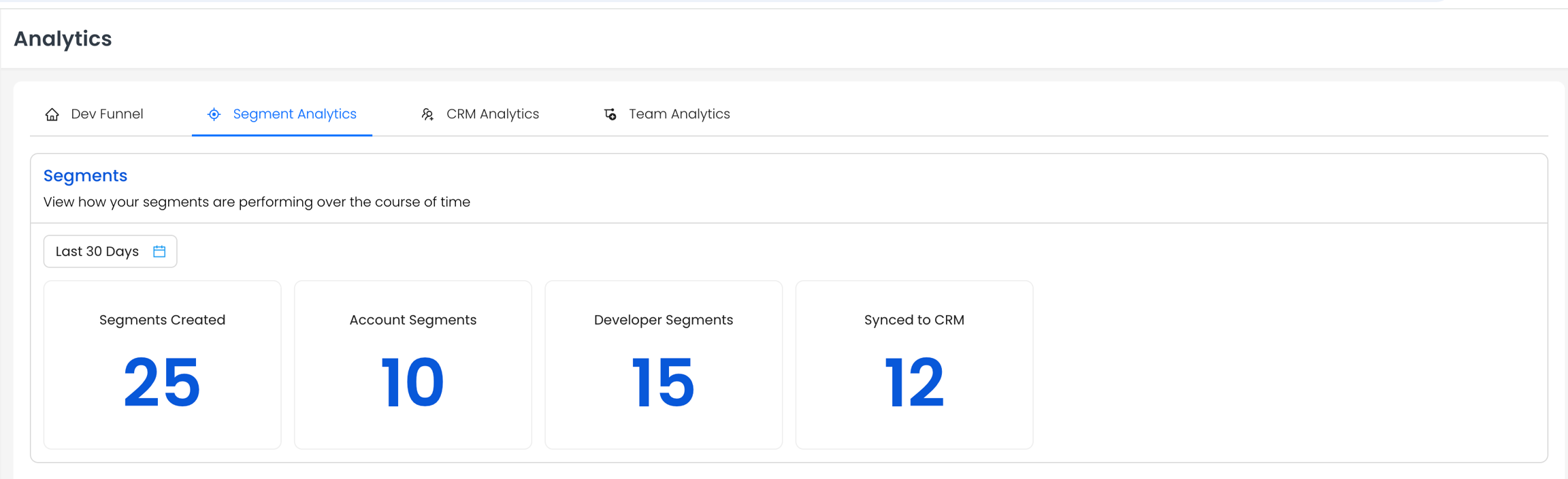Select the Account Segments card label

(x=412, y=320)
